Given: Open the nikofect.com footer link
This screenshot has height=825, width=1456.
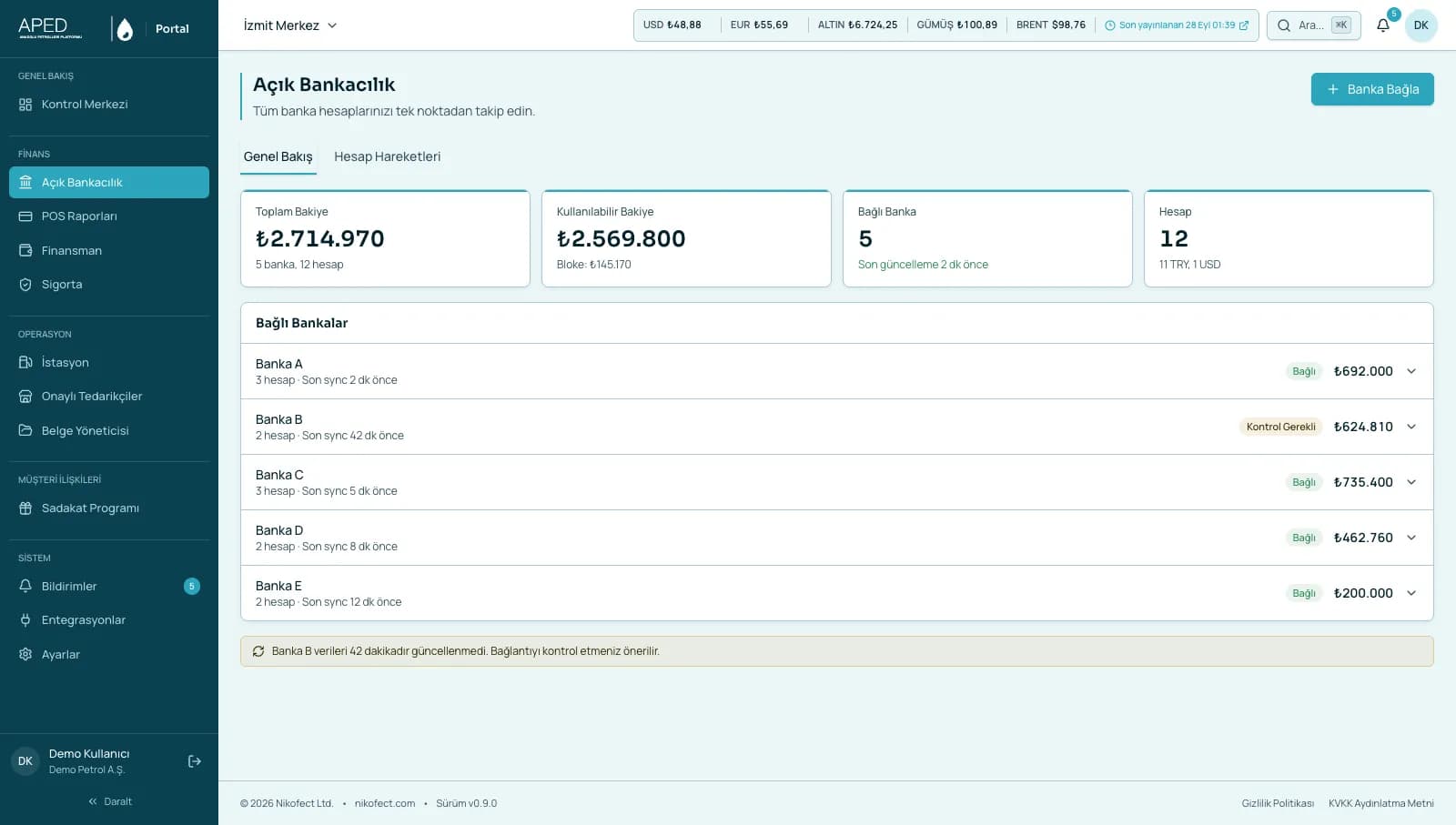Looking at the screenshot, I should (385, 803).
